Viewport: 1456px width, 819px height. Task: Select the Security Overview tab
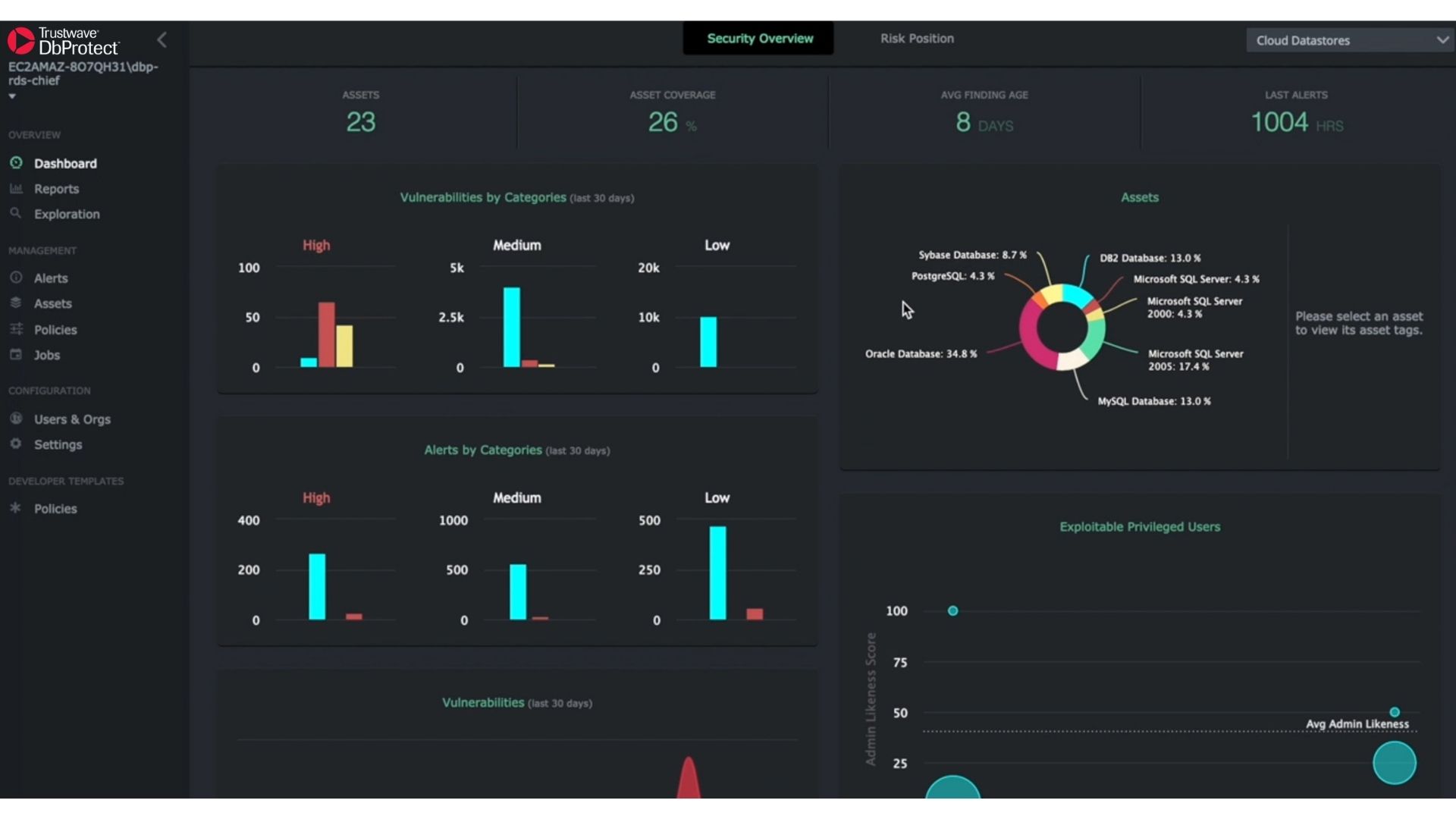[759, 39]
